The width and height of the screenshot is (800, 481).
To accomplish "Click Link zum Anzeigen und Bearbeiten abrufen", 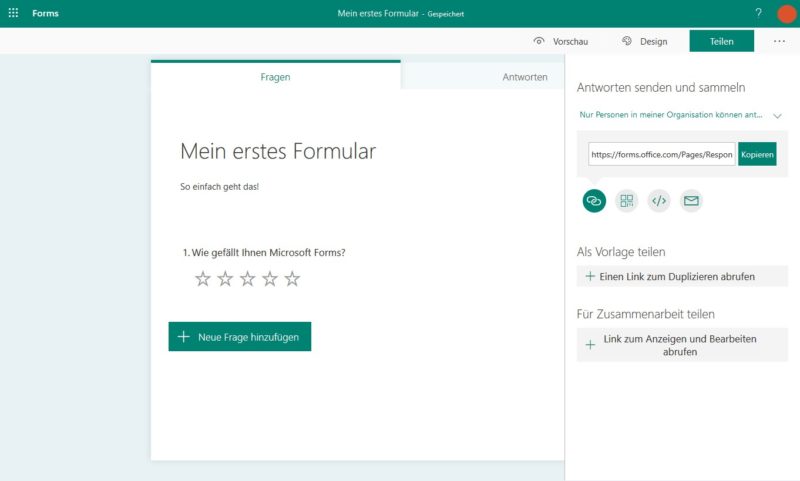I will 682,345.
